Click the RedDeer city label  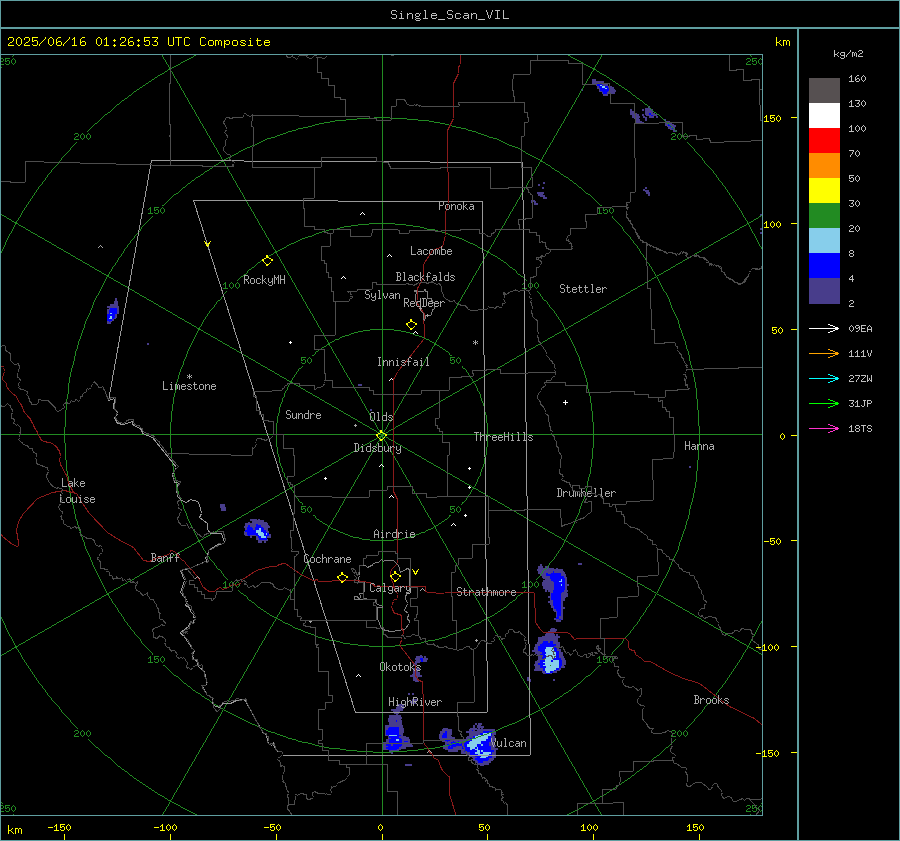[x=424, y=303]
